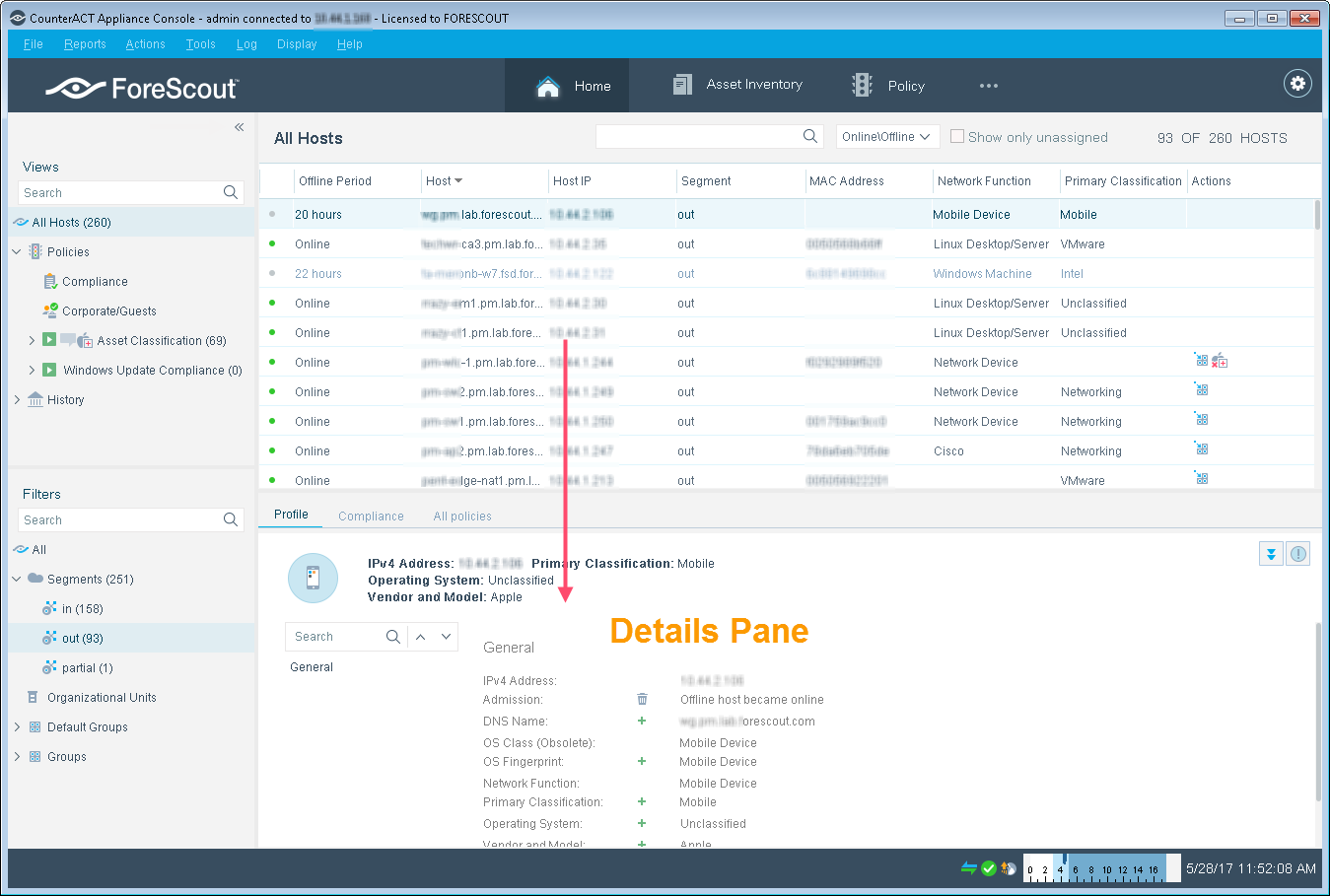Expand the Default Groups node

click(x=17, y=726)
